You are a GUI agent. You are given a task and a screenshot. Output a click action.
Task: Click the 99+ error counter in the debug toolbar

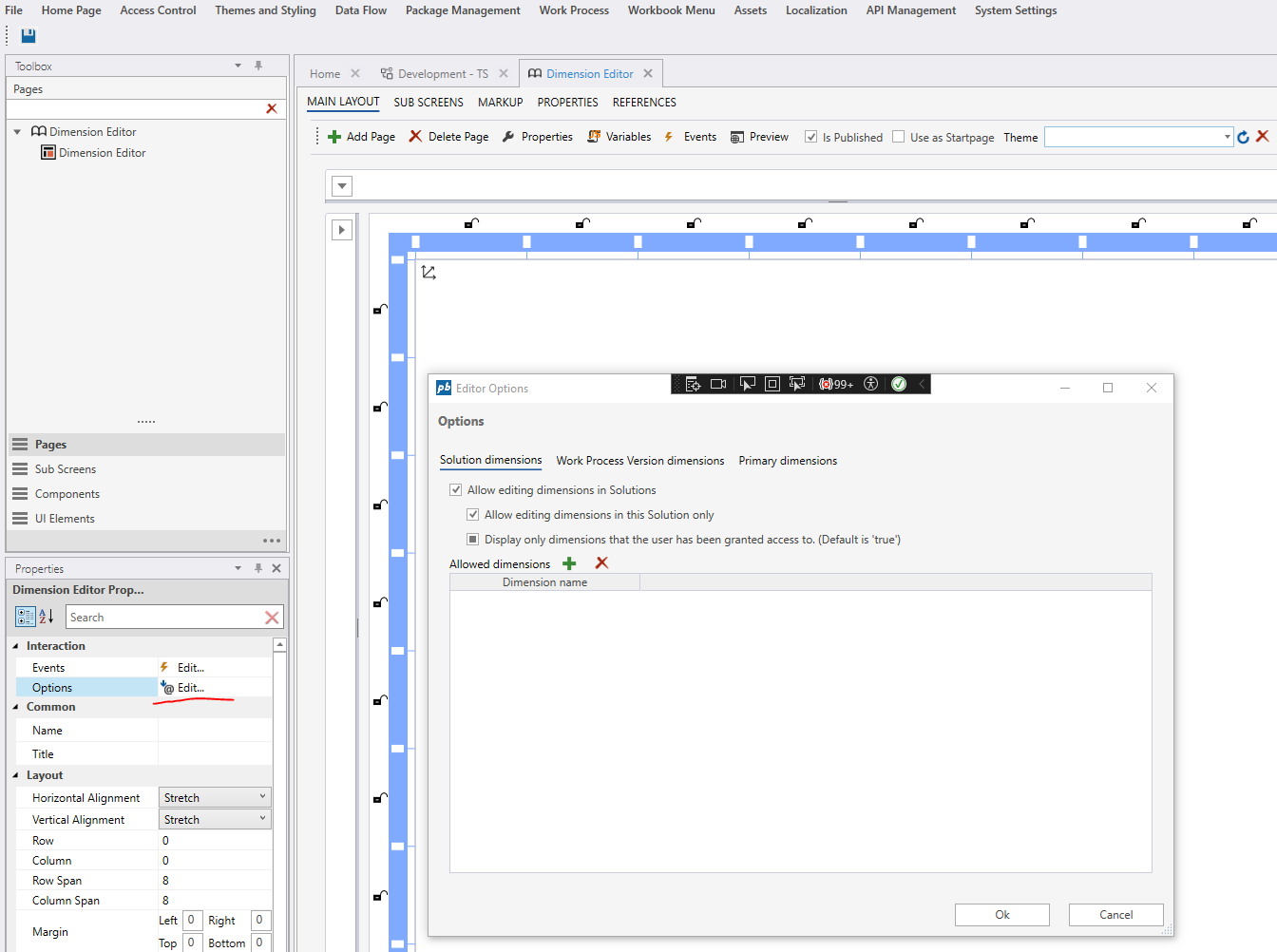836,384
